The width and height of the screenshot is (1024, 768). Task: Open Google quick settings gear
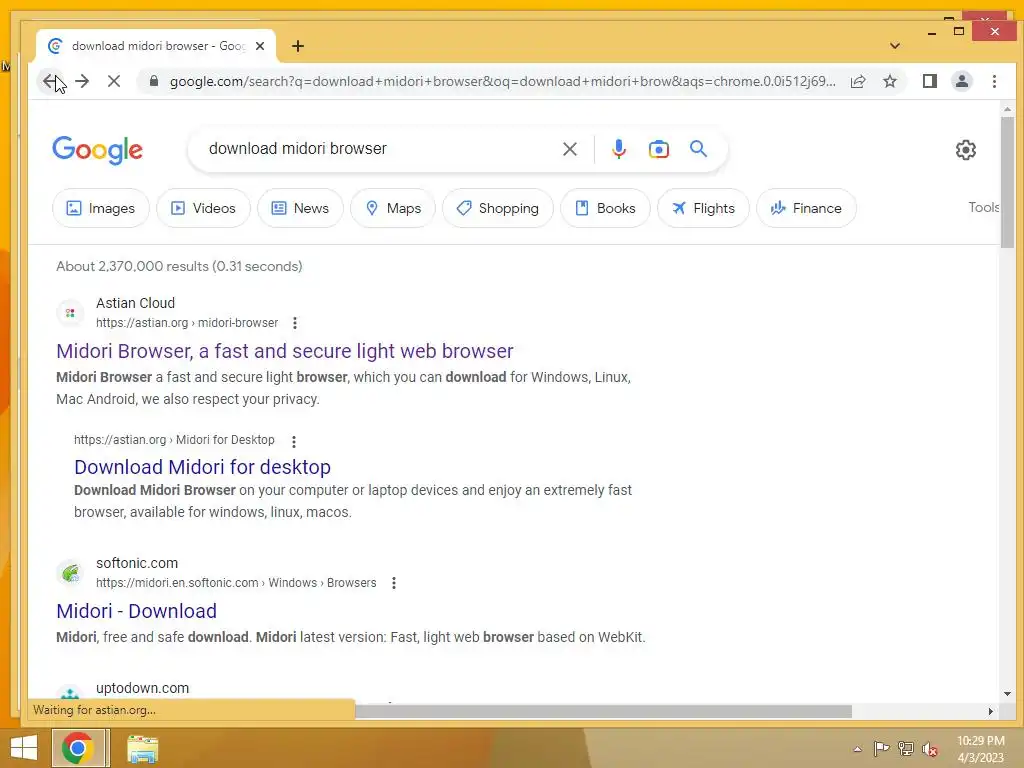coord(965,150)
